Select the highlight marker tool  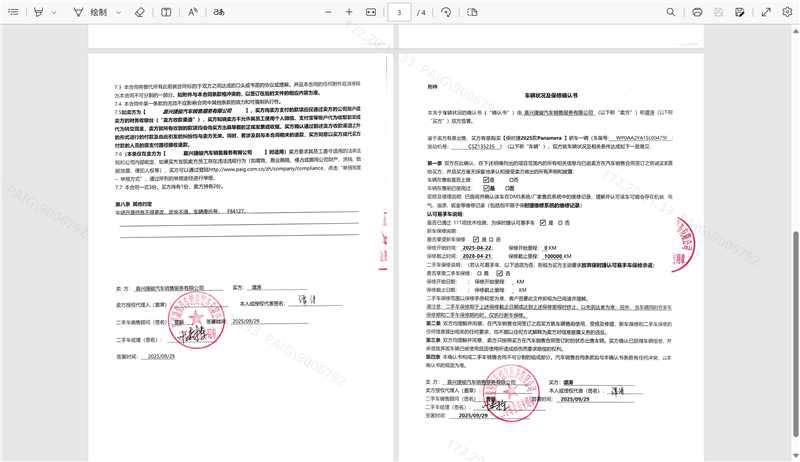38,12
